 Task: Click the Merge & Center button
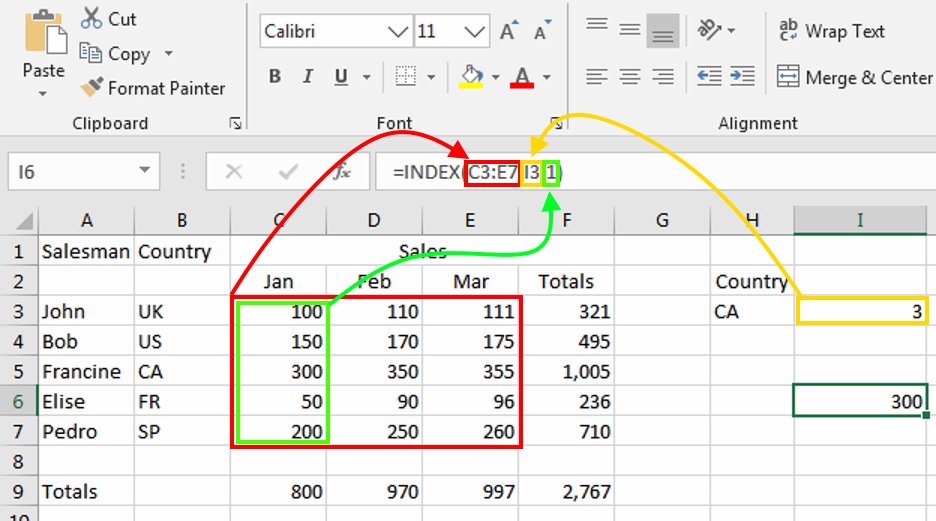[855, 77]
